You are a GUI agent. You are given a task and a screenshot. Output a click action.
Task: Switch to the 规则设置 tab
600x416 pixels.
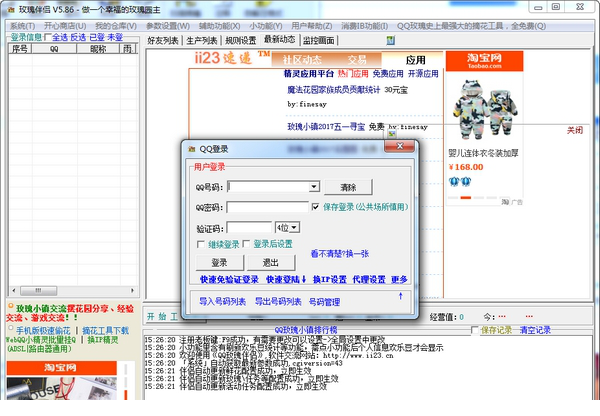[x=241, y=41]
